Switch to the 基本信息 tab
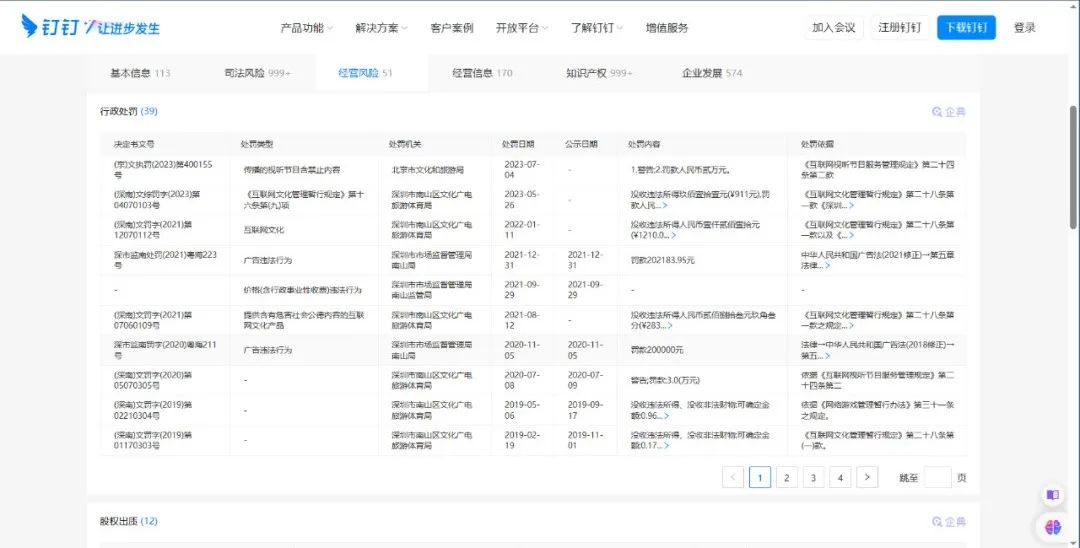Screen dimensions: 1080x548 pyautogui.click(x=141, y=73)
